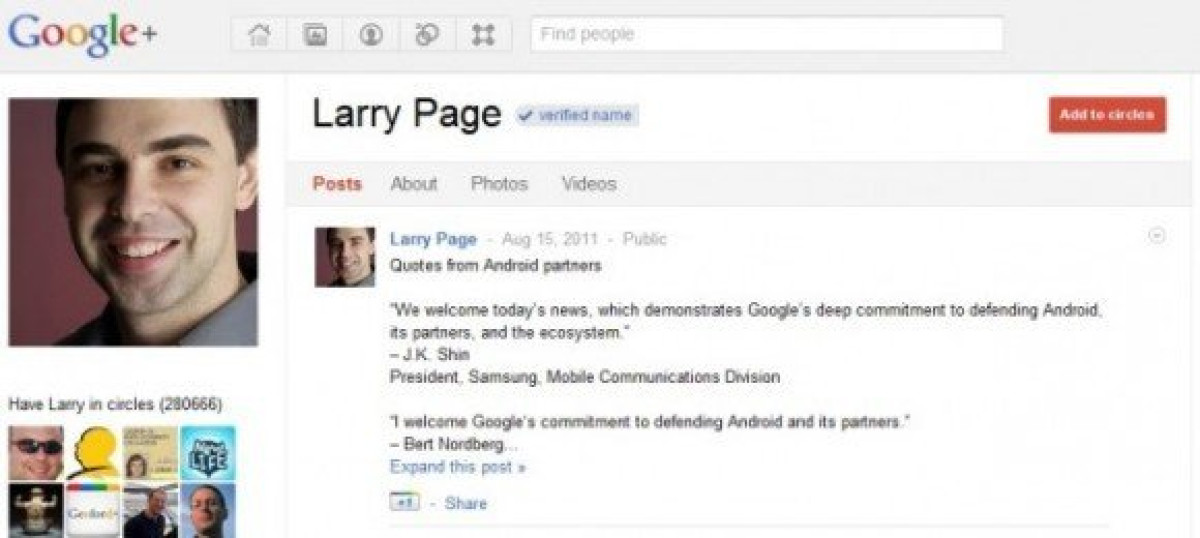
Task: Click the +1 button on the post
Action: click(404, 503)
